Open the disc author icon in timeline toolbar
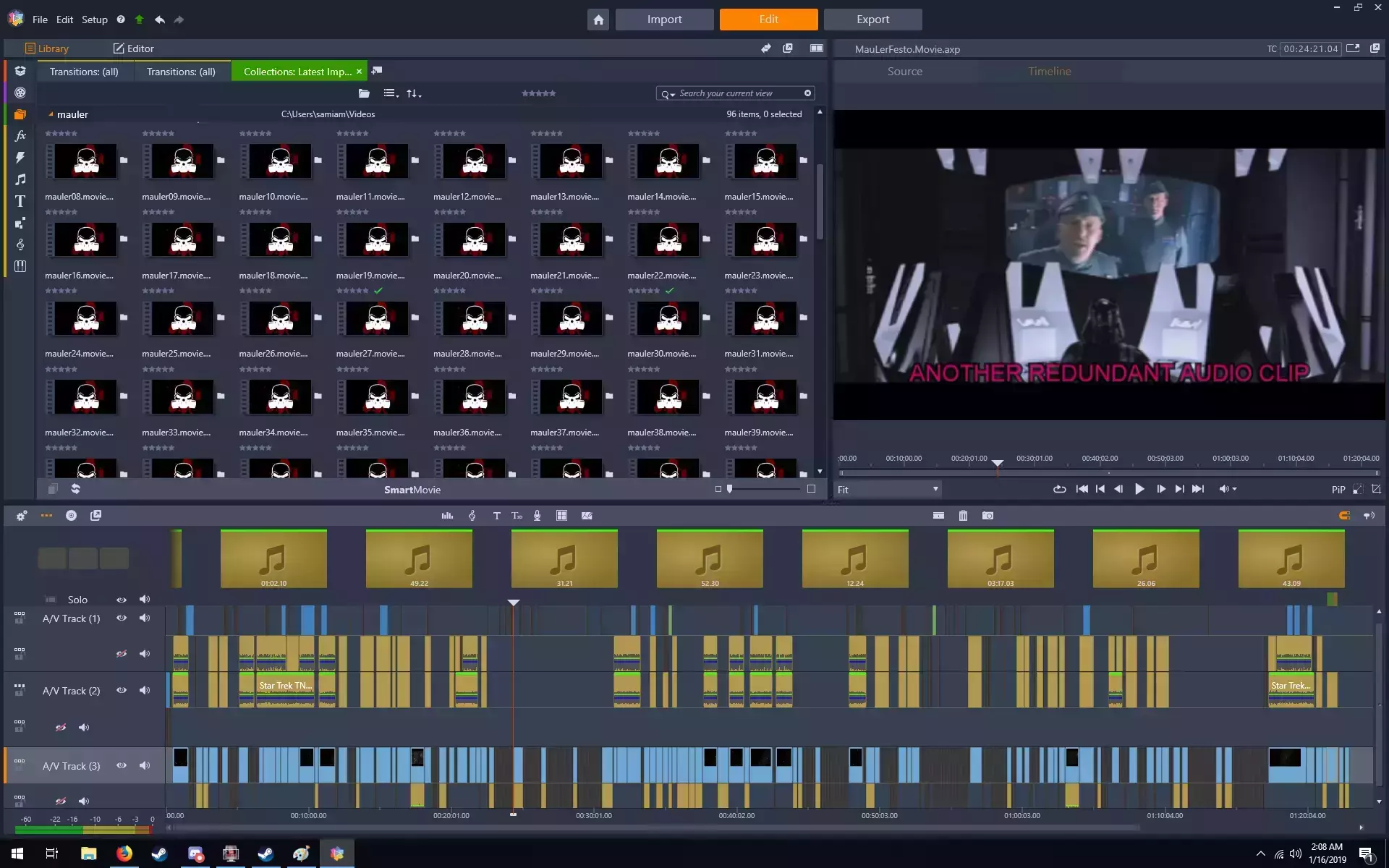This screenshot has height=868, width=1389. point(71,516)
